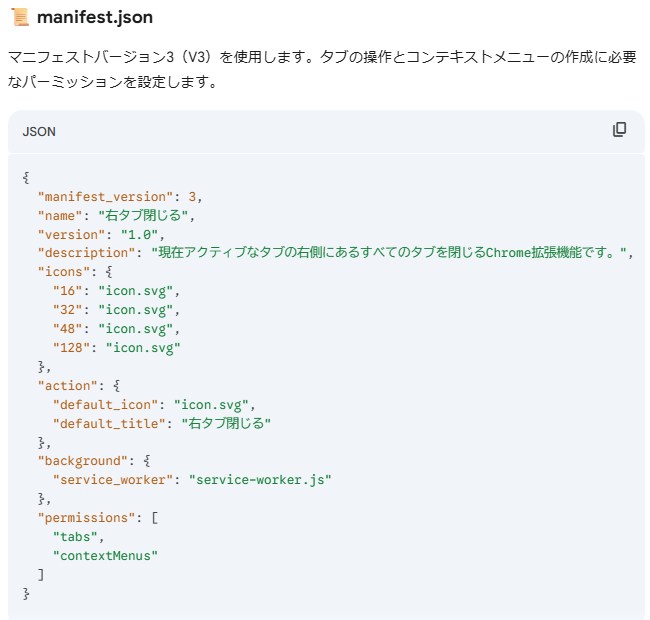Click the "default_icon" key

pyautogui.click(x=105, y=404)
